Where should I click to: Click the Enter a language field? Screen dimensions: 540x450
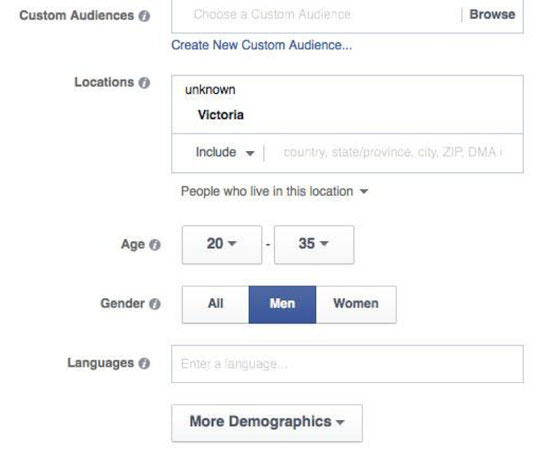pos(347,364)
